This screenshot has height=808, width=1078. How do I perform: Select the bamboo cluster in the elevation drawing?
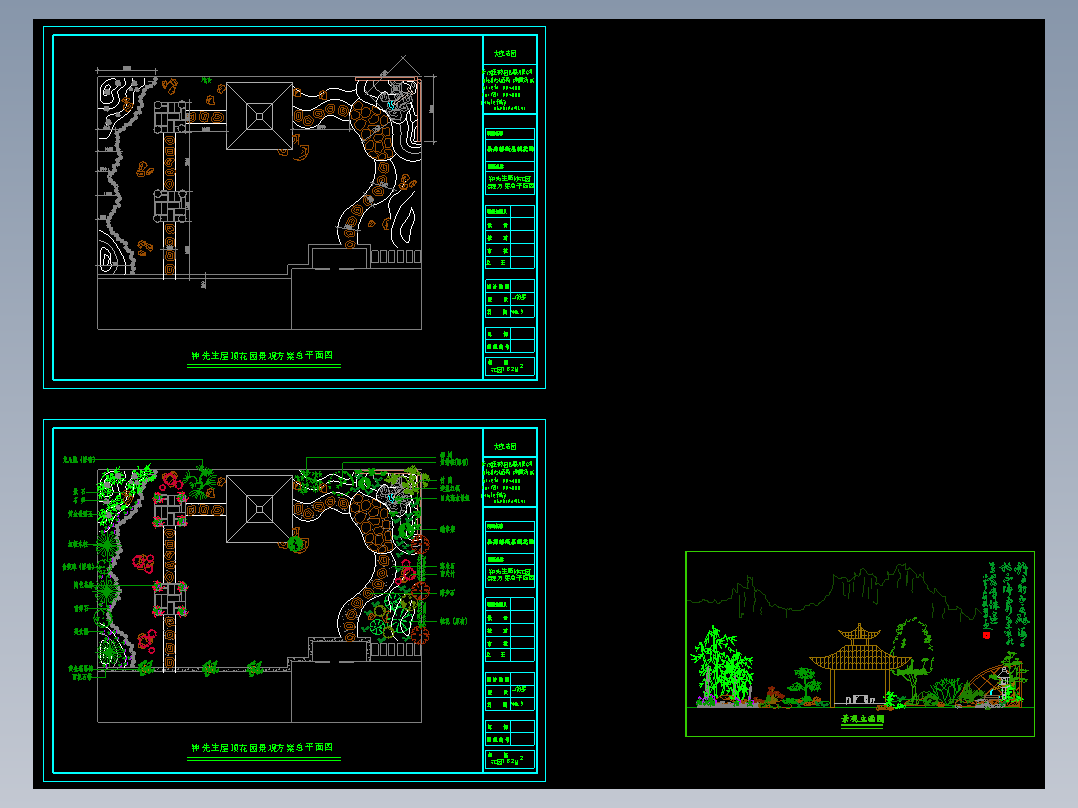(720, 665)
